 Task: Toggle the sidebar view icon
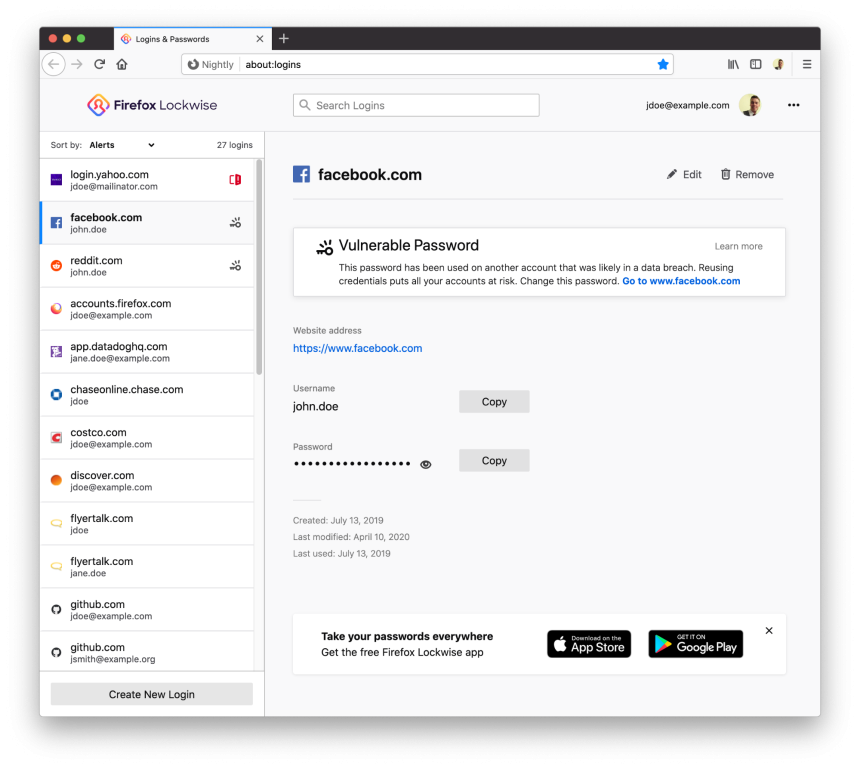(755, 64)
